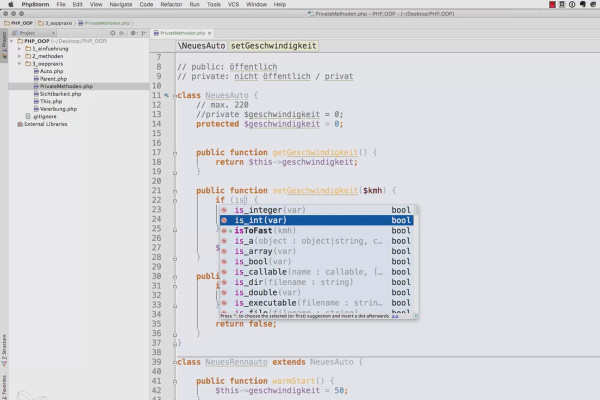
Task: Click the scroll-from-source target icon
Action: pos(113,33)
